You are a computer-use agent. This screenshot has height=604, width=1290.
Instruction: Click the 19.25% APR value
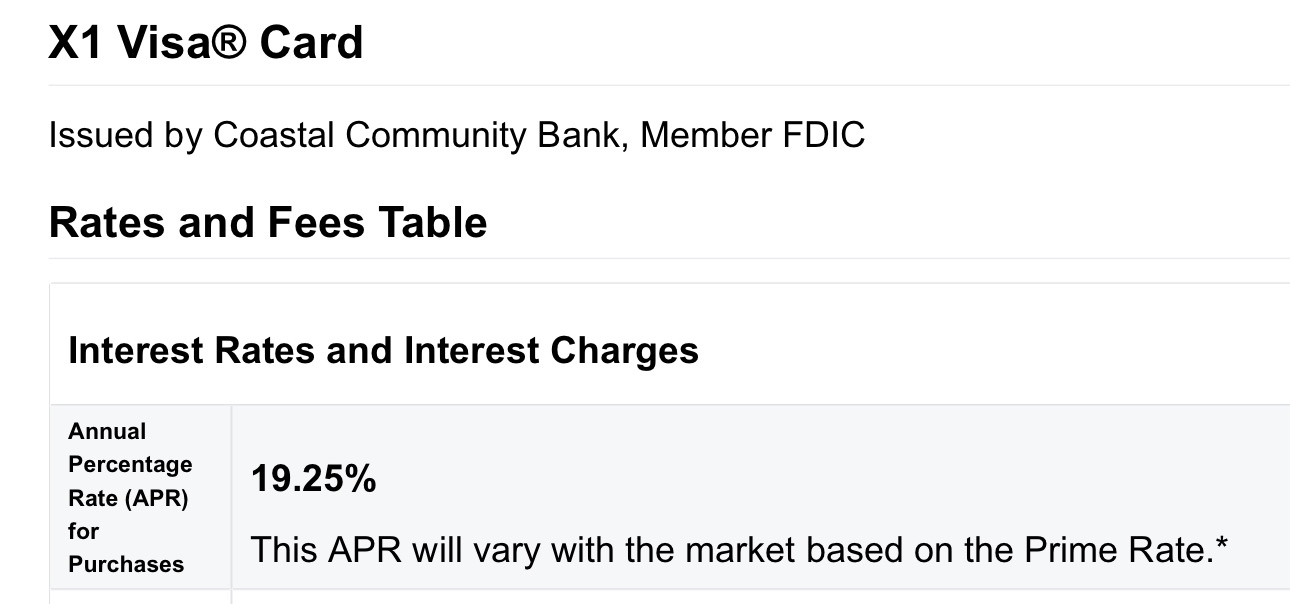[313, 479]
